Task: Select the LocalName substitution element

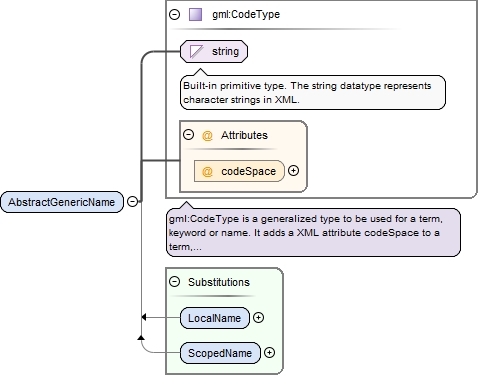Action: (x=215, y=318)
